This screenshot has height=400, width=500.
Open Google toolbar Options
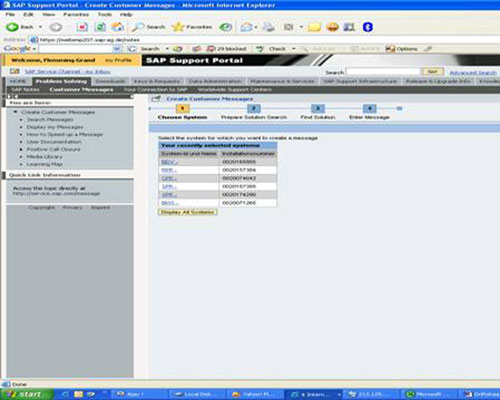click(401, 49)
